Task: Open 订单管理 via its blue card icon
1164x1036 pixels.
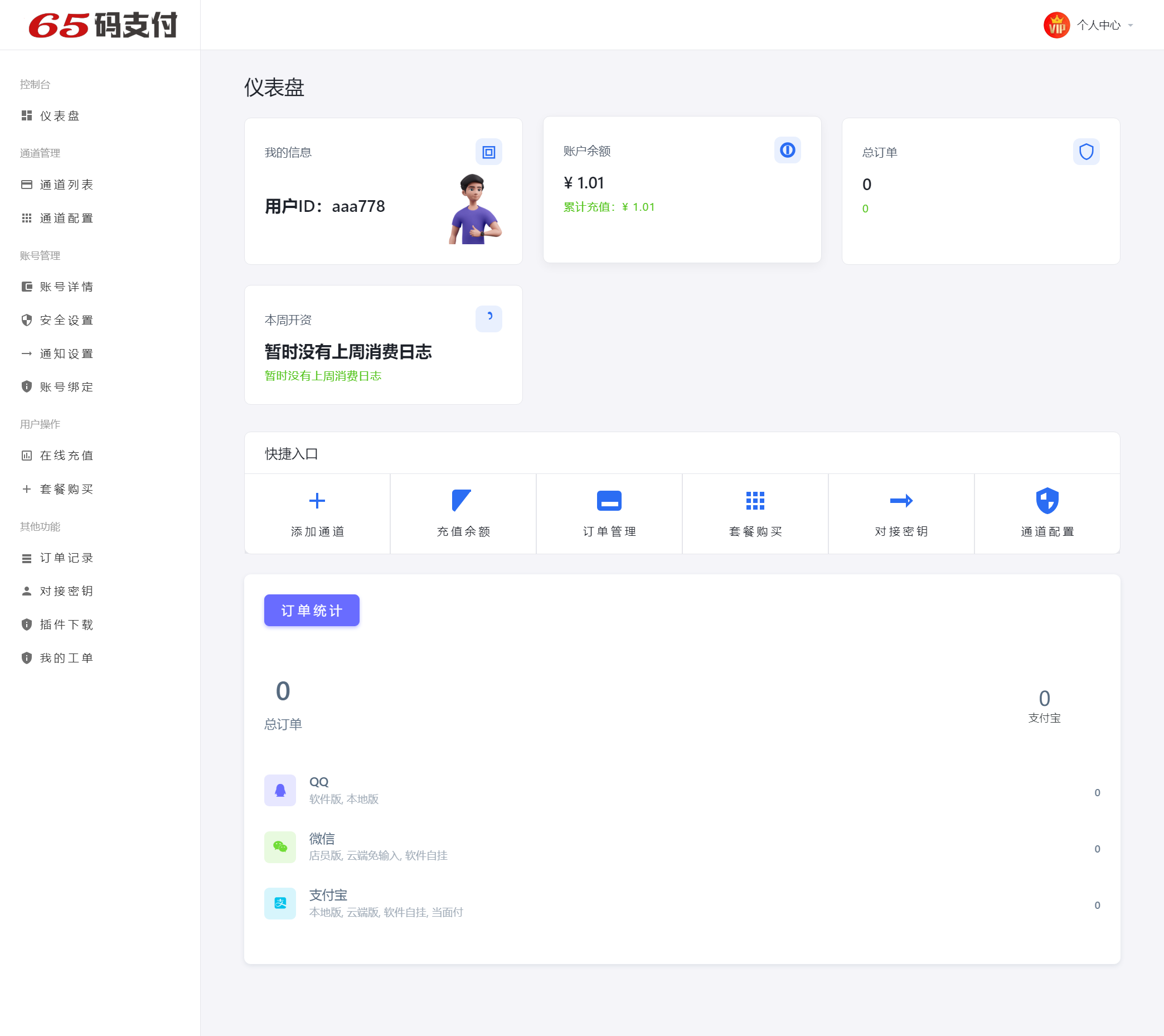Action: point(609,501)
